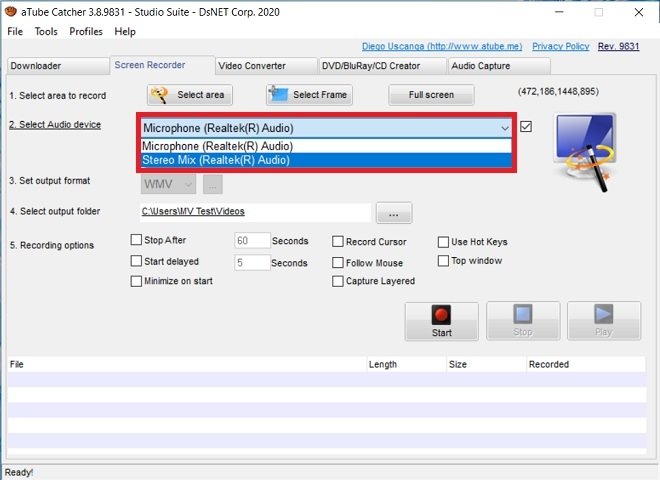Click the screen recorder monitor wand icon
The width and height of the screenshot is (660, 480).
click(585, 152)
